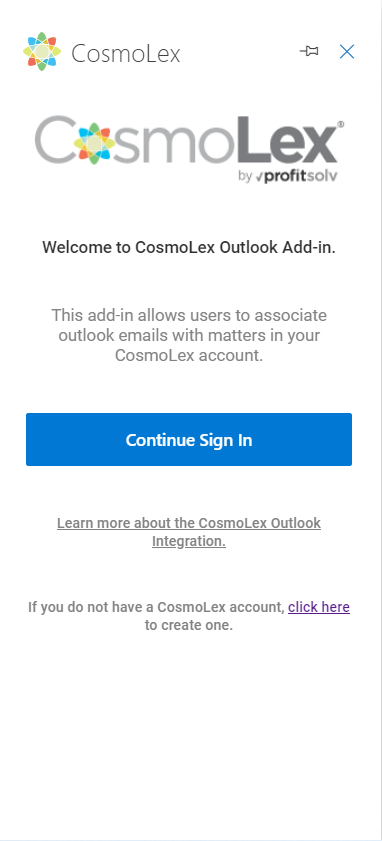Click the colorful flower emblem in large logo
The image size is (382, 841).
click(94, 143)
